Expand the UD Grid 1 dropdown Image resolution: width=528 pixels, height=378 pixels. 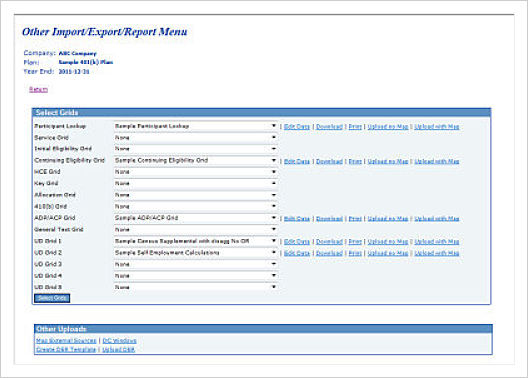point(196,241)
